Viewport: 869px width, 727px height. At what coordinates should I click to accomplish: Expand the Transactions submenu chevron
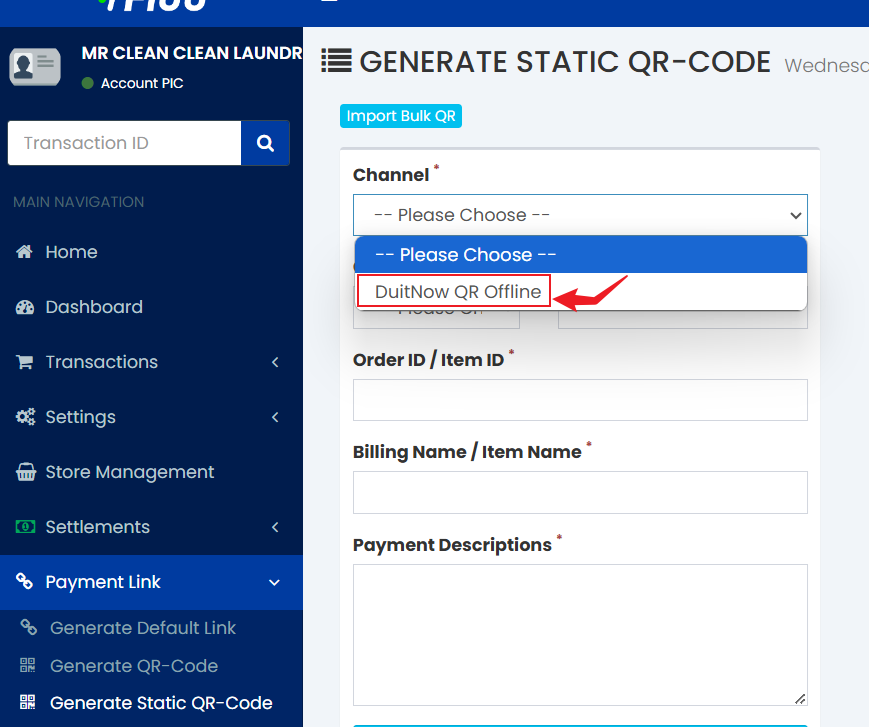click(275, 362)
